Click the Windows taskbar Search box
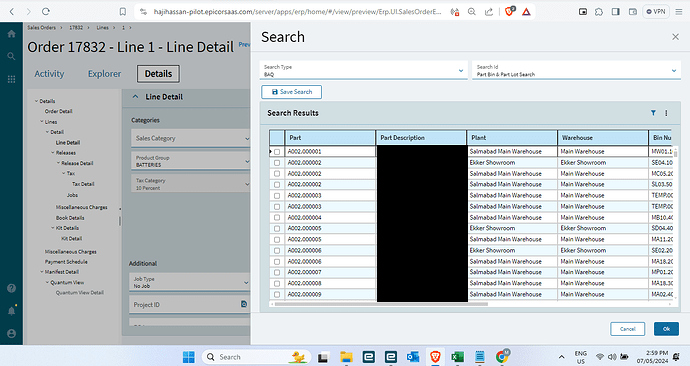Viewport: 690px width, 366px height. click(x=257, y=357)
